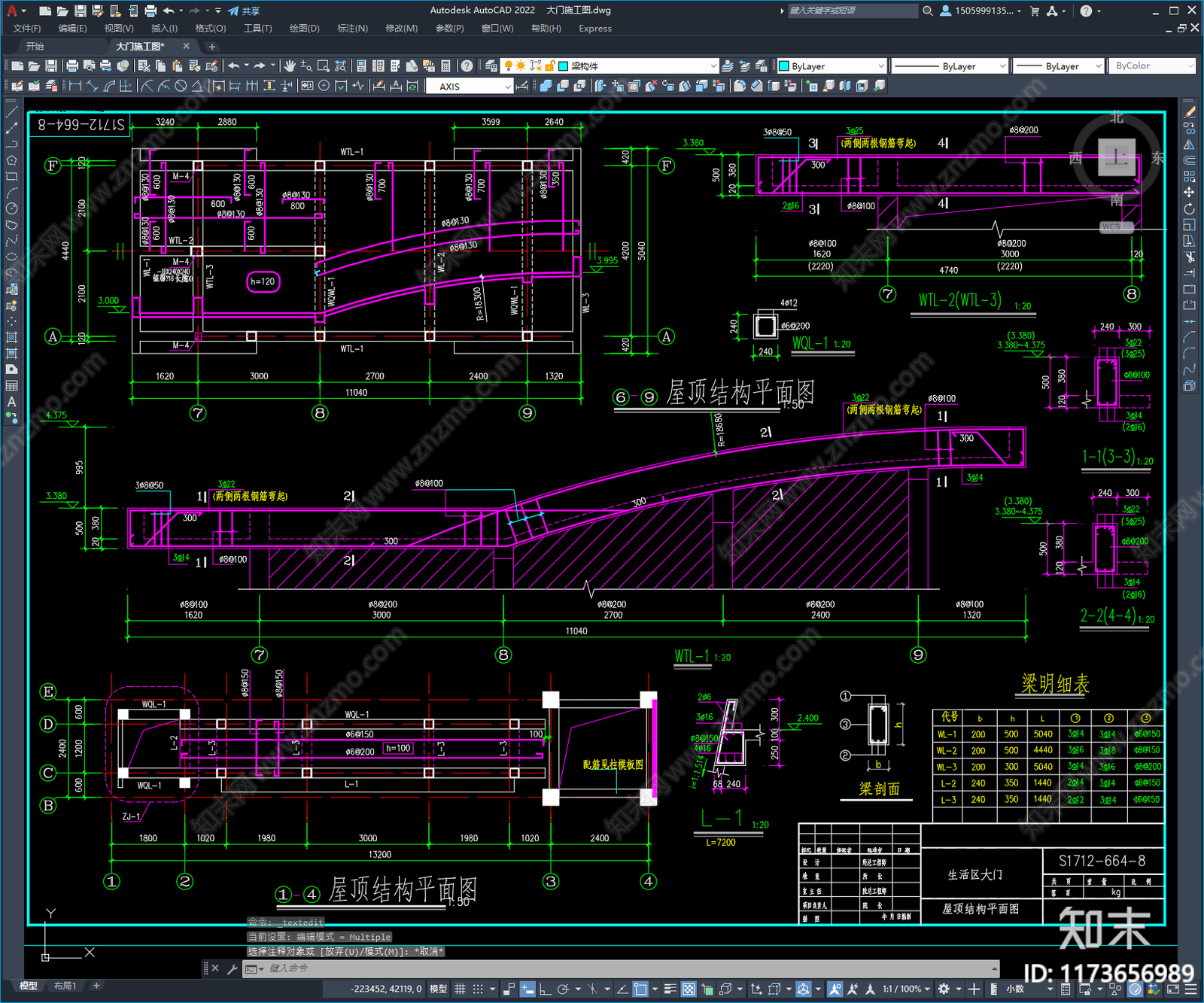The image size is (1204, 1003).
Task: Expand the user account 1505999135 menu
Action: point(981,11)
